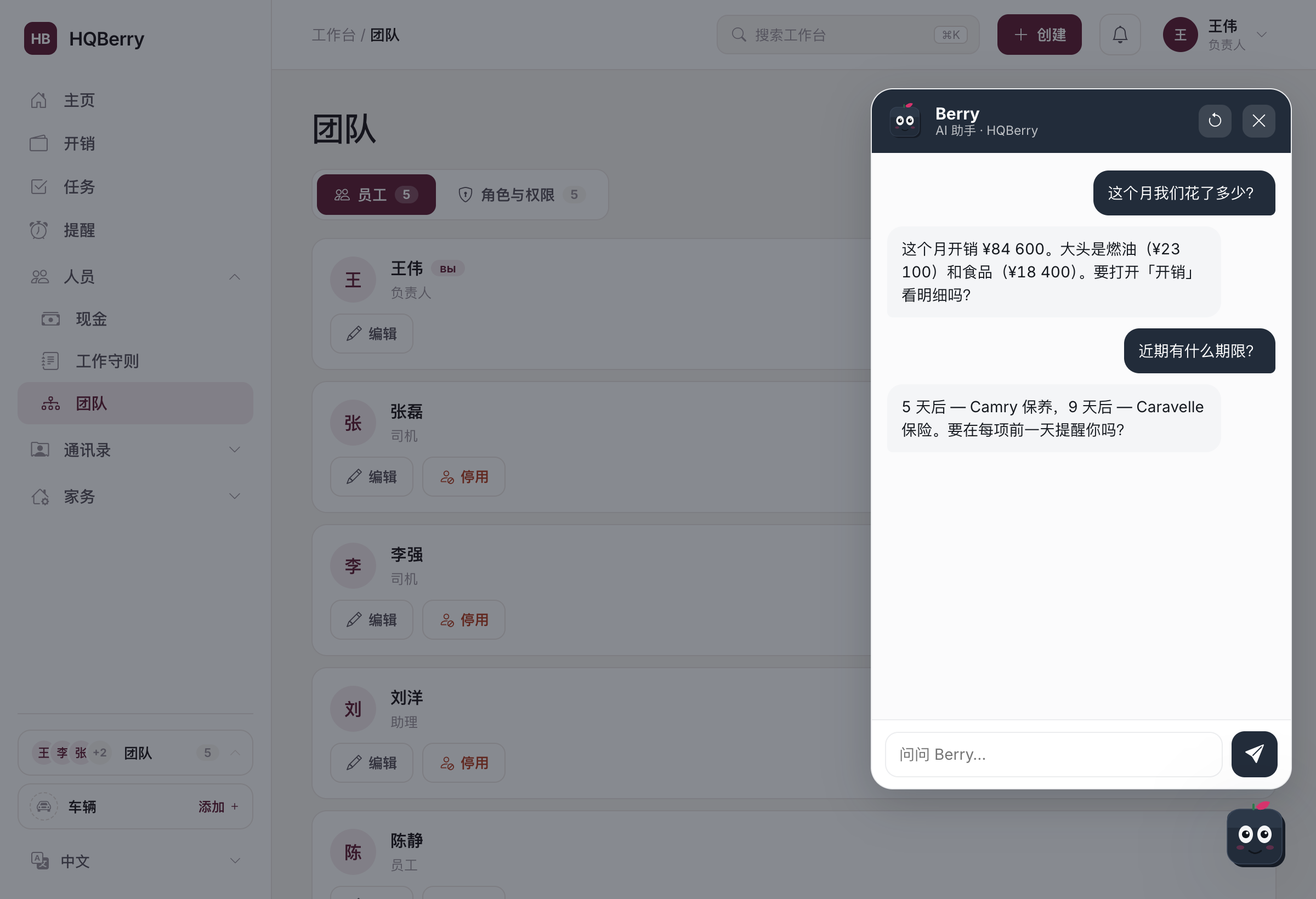Collapse the 人员 section chevron

[235, 277]
